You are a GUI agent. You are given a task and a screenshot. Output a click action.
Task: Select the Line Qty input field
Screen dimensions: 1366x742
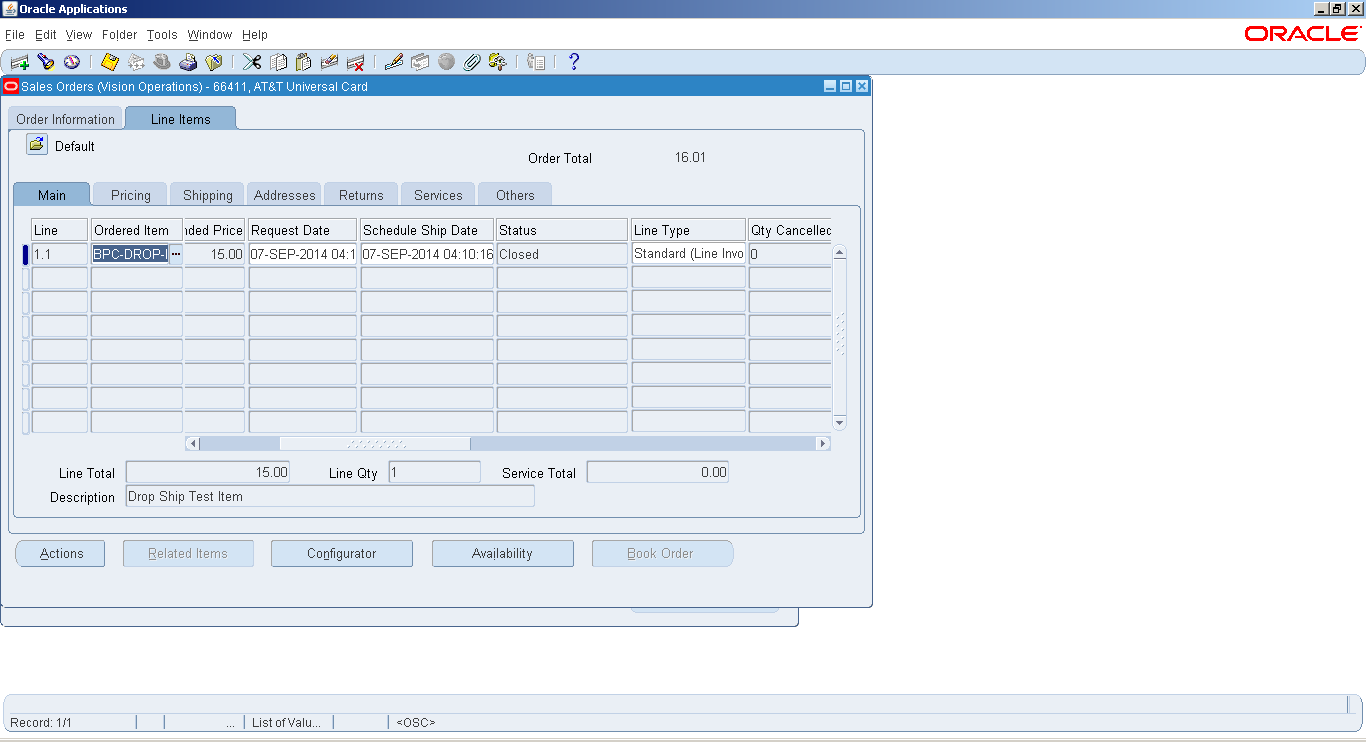click(433, 471)
